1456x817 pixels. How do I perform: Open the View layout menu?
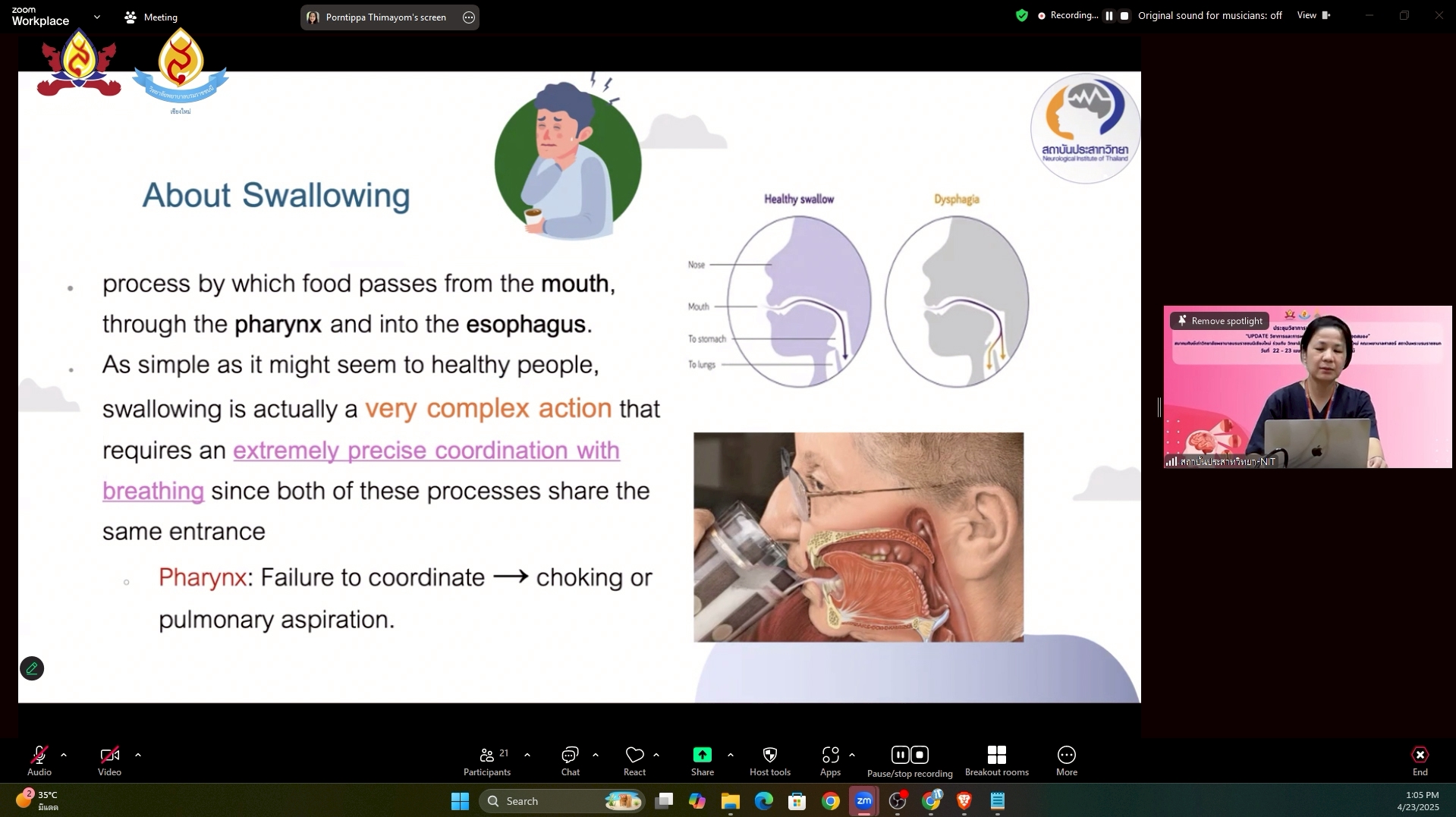point(1314,15)
